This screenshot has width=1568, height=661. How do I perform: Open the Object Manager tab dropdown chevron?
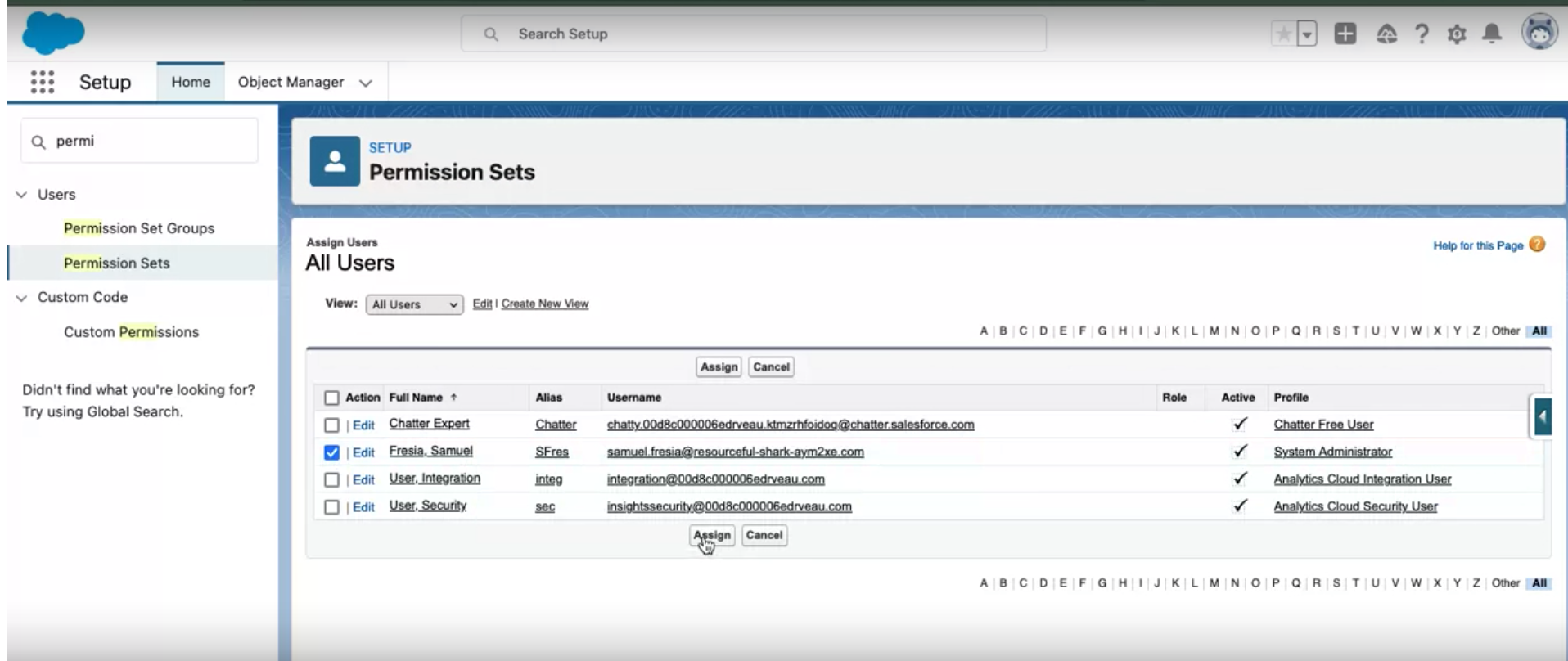(x=366, y=83)
